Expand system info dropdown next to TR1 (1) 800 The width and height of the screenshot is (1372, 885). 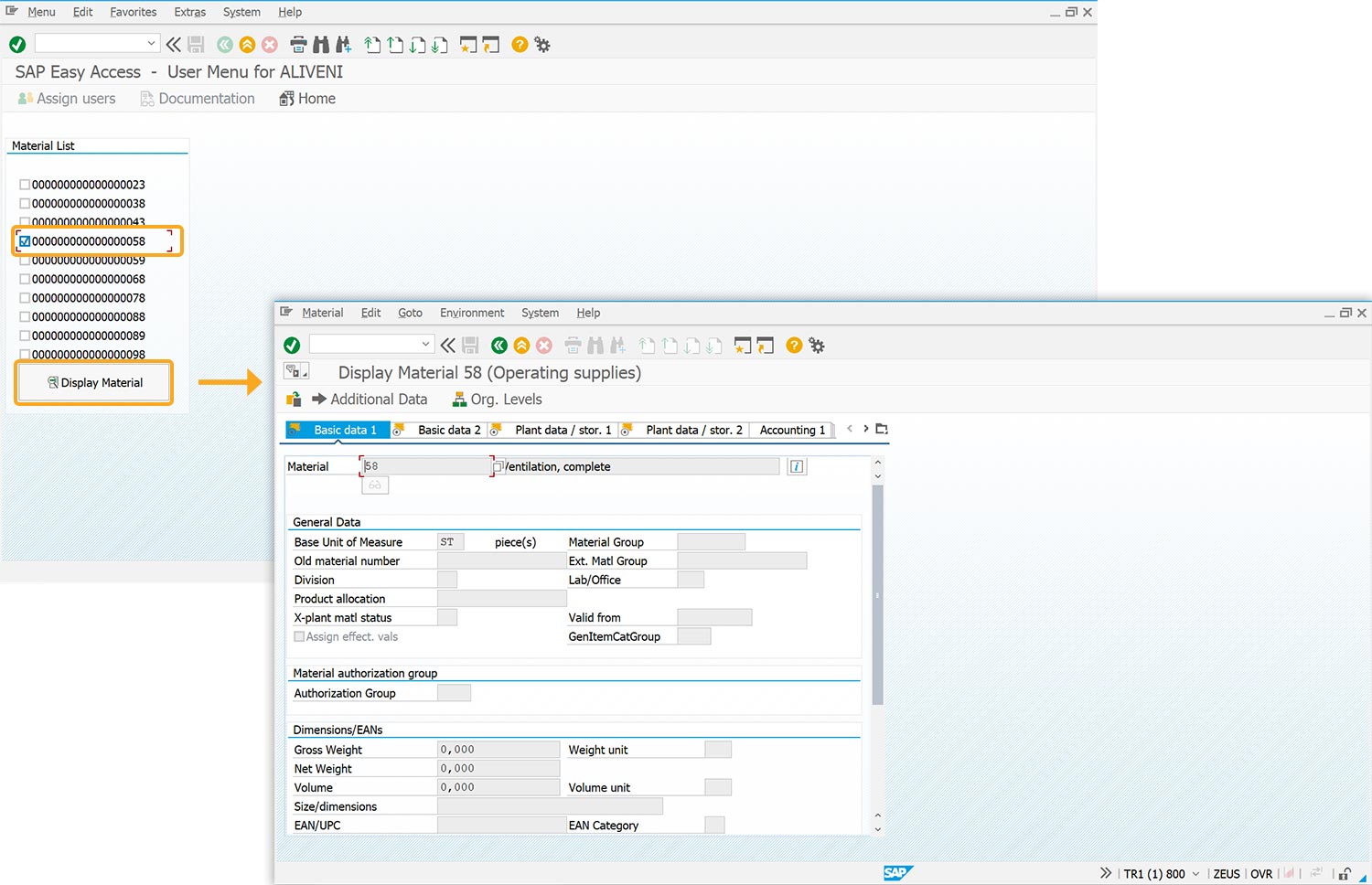click(x=1195, y=873)
